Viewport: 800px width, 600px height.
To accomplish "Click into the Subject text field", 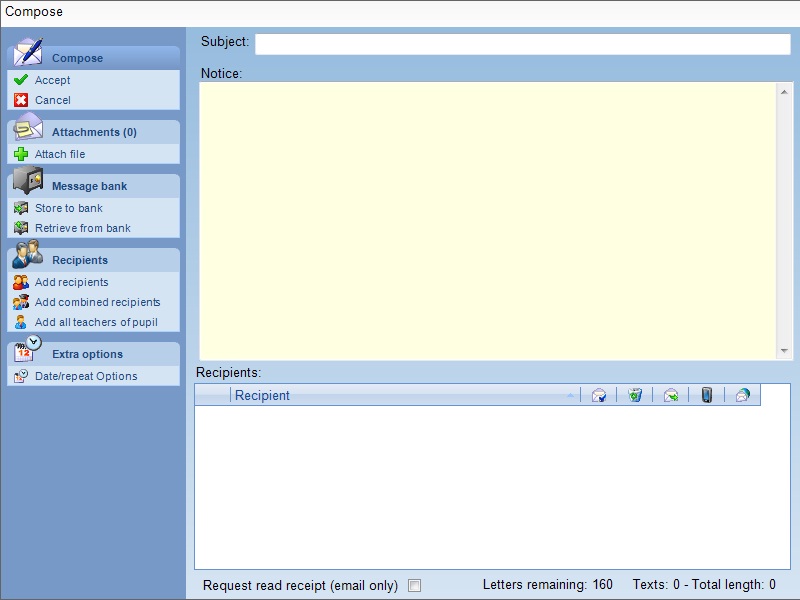I will tap(522, 44).
